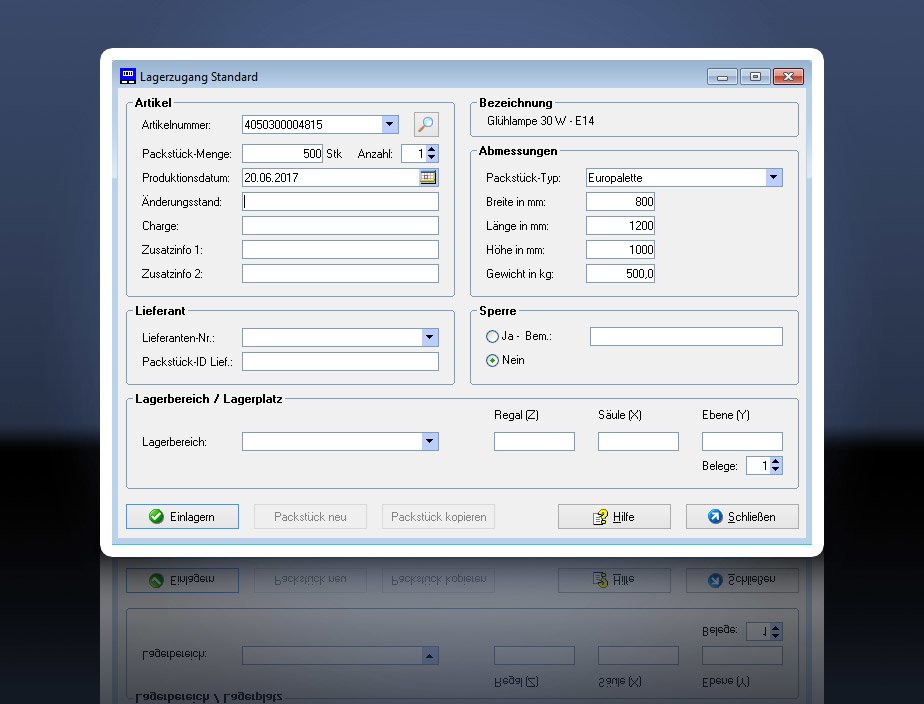Viewport: 924px width, 704px height.
Task: Click the disabled Packstück neu button
Action: coord(310,517)
